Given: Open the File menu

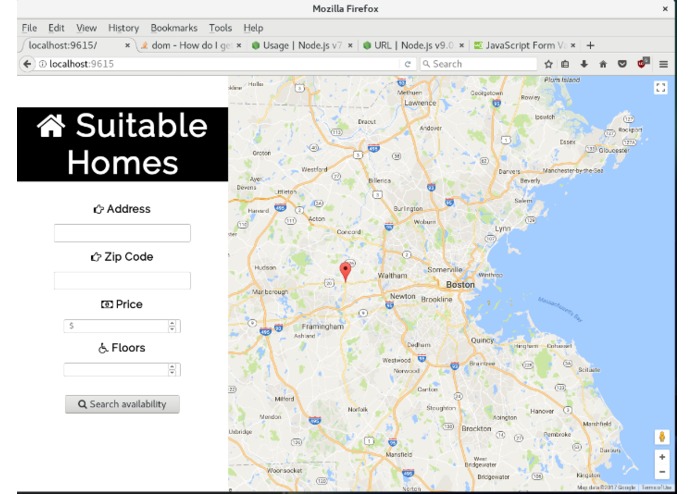Looking at the screenshot, I should [x=29, y=28].
